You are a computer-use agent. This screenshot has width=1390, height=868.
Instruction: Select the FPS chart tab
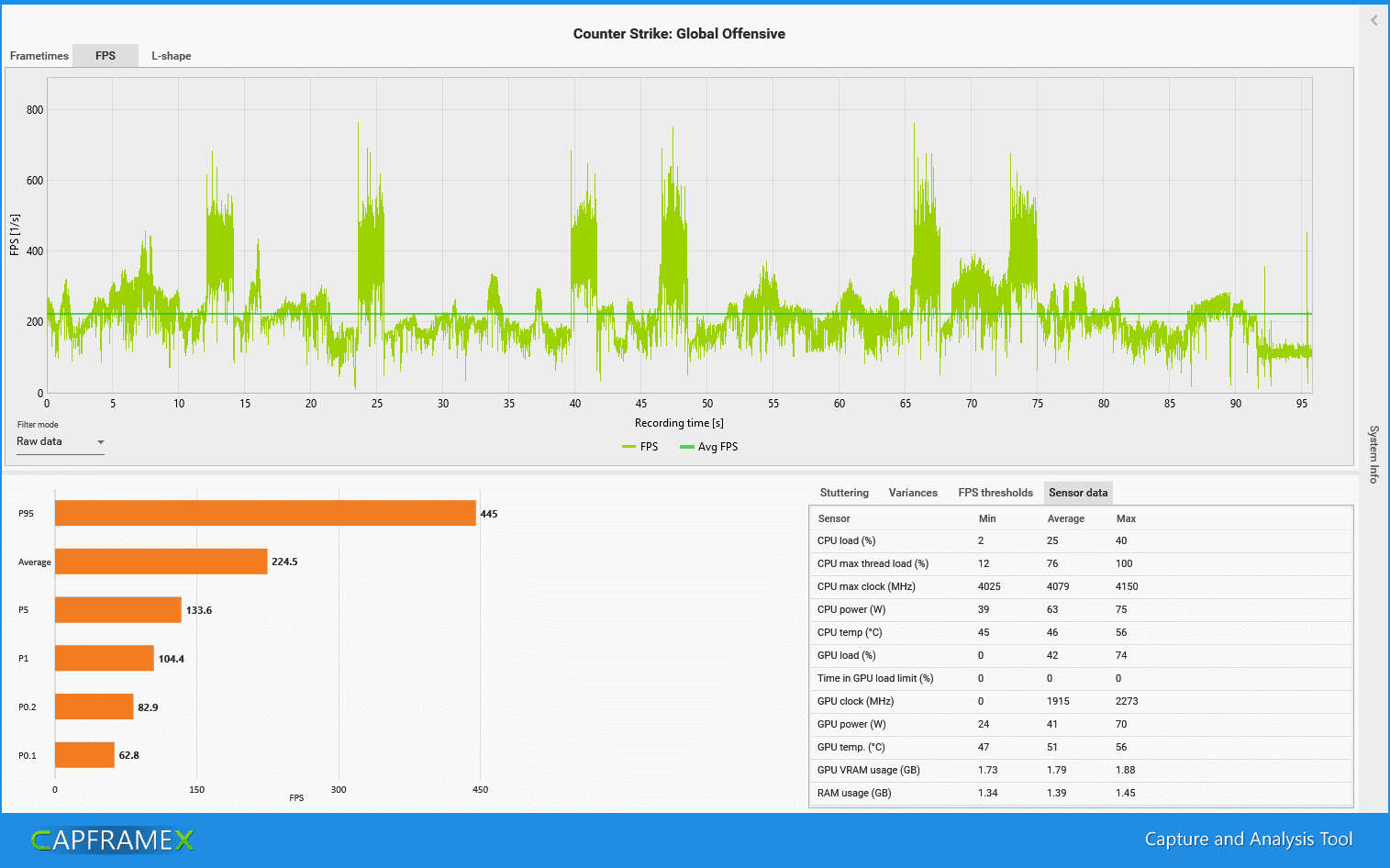pos(106,56)
